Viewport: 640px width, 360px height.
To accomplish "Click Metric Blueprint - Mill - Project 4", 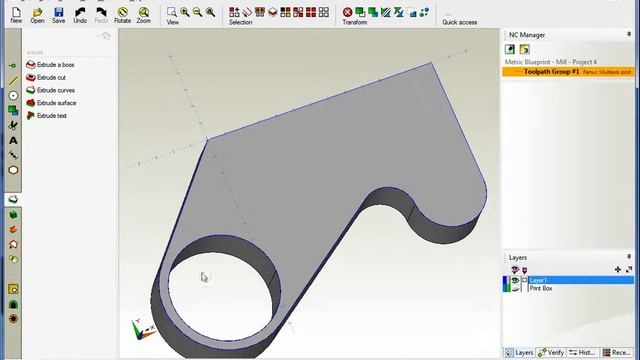I will tap(551, 62).
